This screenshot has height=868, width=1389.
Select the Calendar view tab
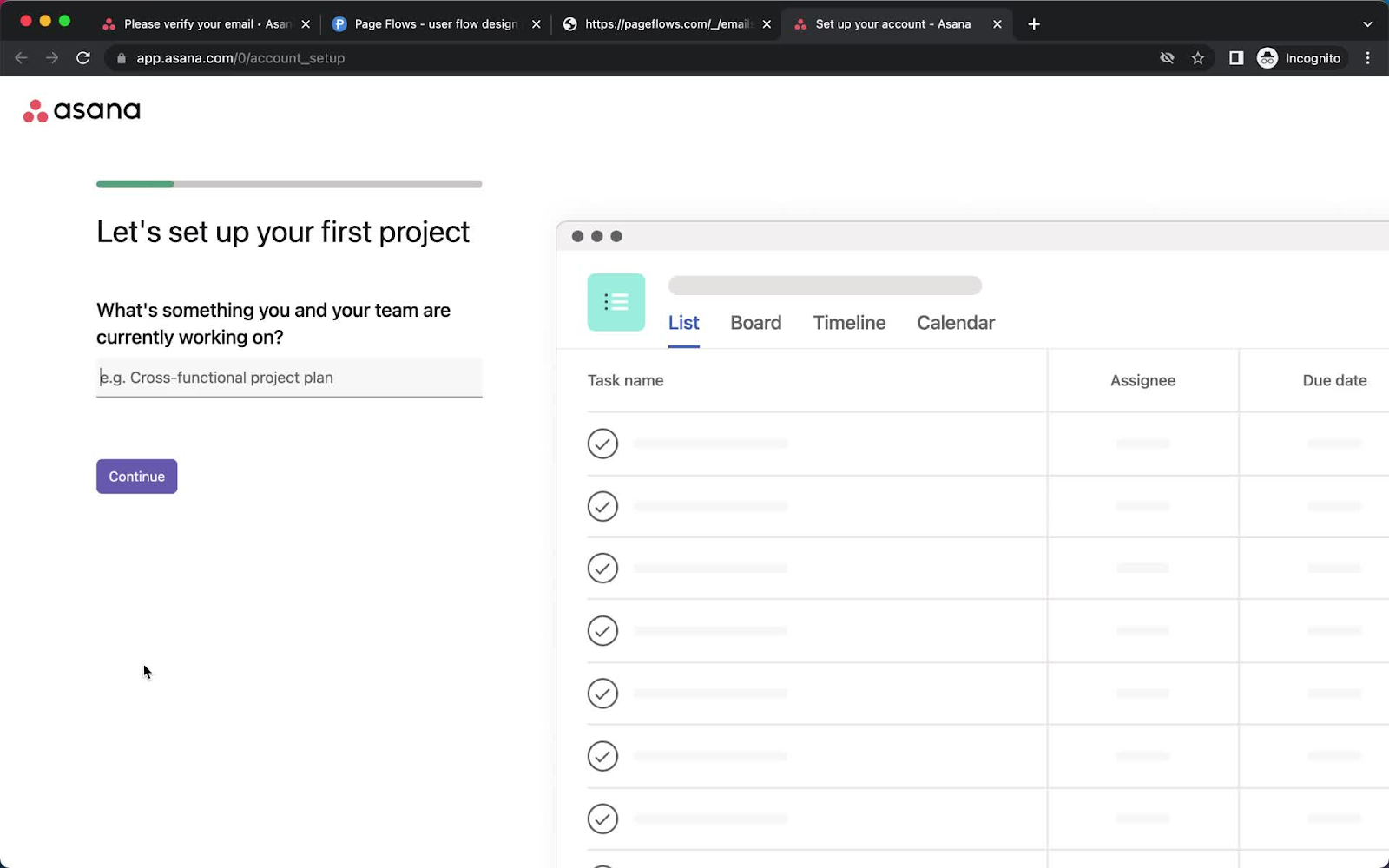(x=956, y=323)
